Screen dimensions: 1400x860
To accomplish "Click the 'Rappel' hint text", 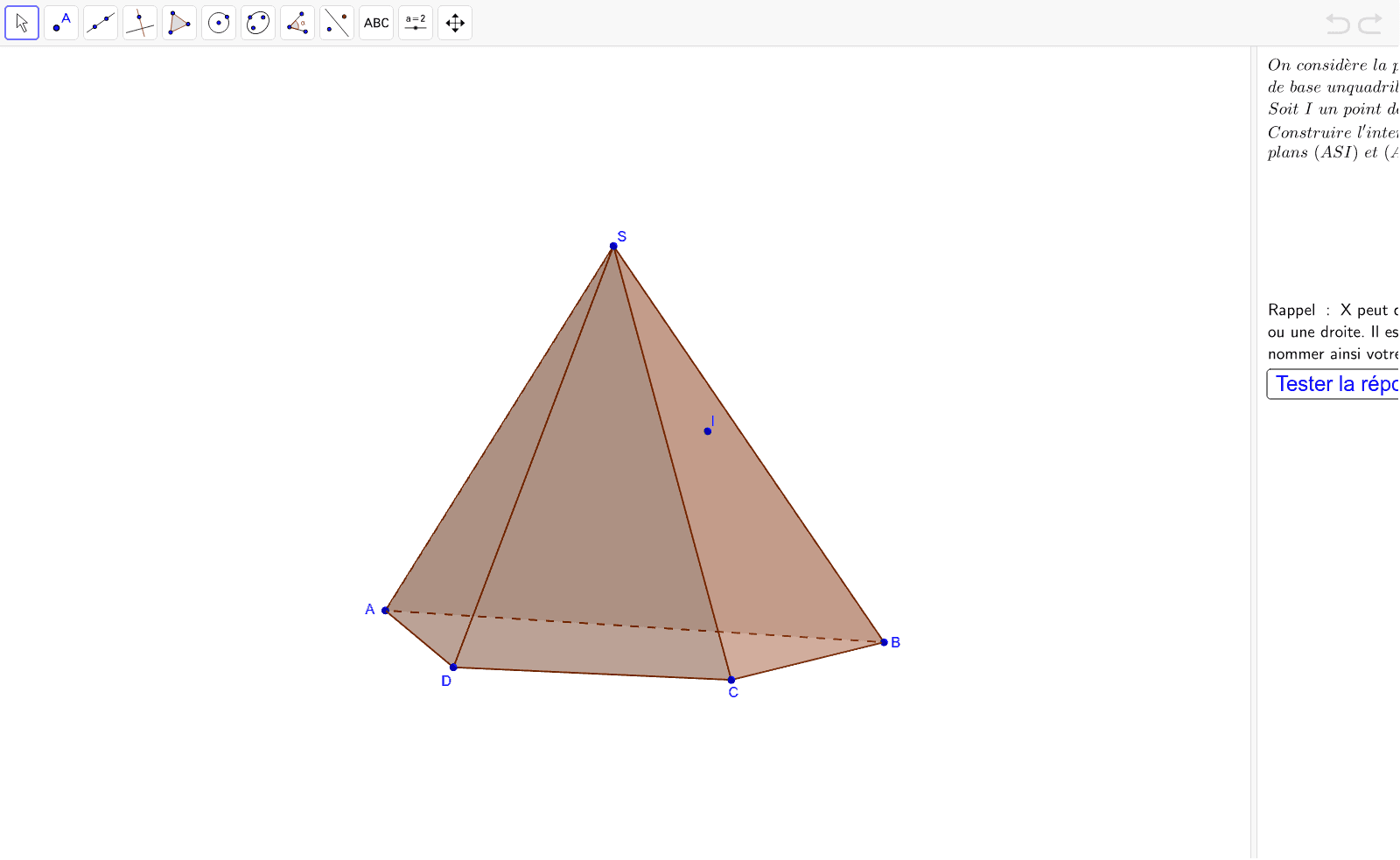I will click(x=1291, y=311).
